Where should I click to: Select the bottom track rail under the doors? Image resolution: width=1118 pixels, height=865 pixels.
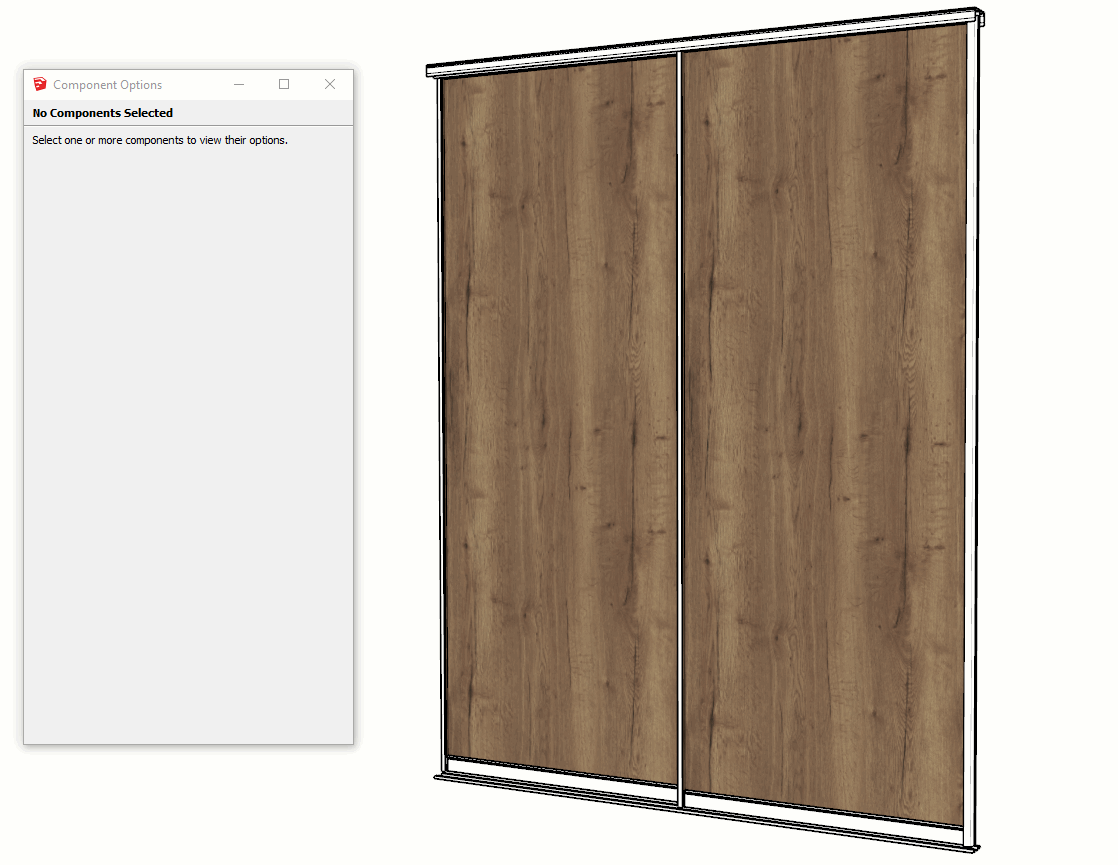pos(700,810)
